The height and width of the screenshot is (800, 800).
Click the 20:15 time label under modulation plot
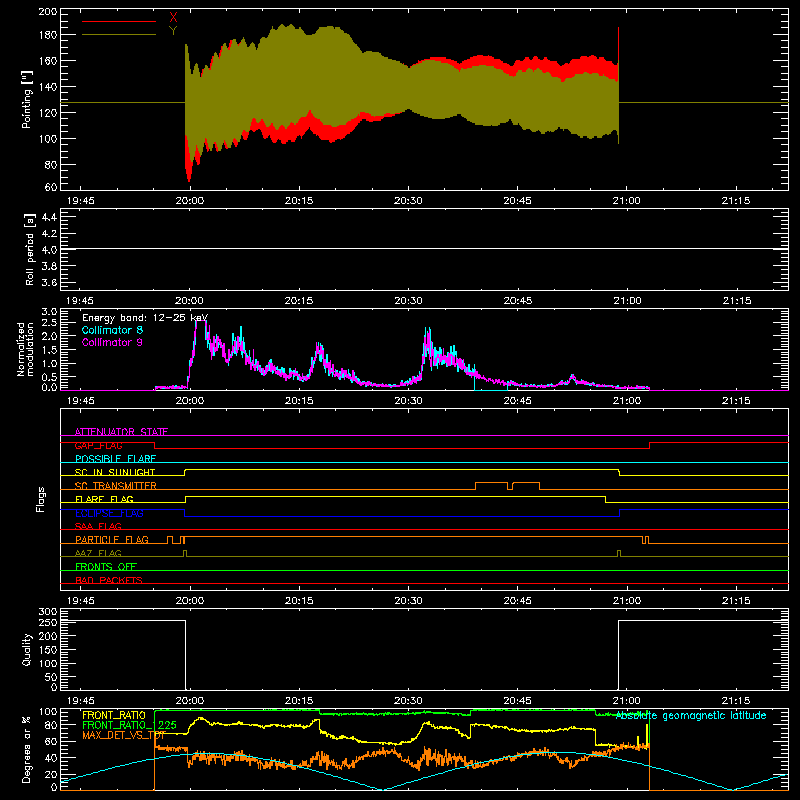tap(299, 401)
